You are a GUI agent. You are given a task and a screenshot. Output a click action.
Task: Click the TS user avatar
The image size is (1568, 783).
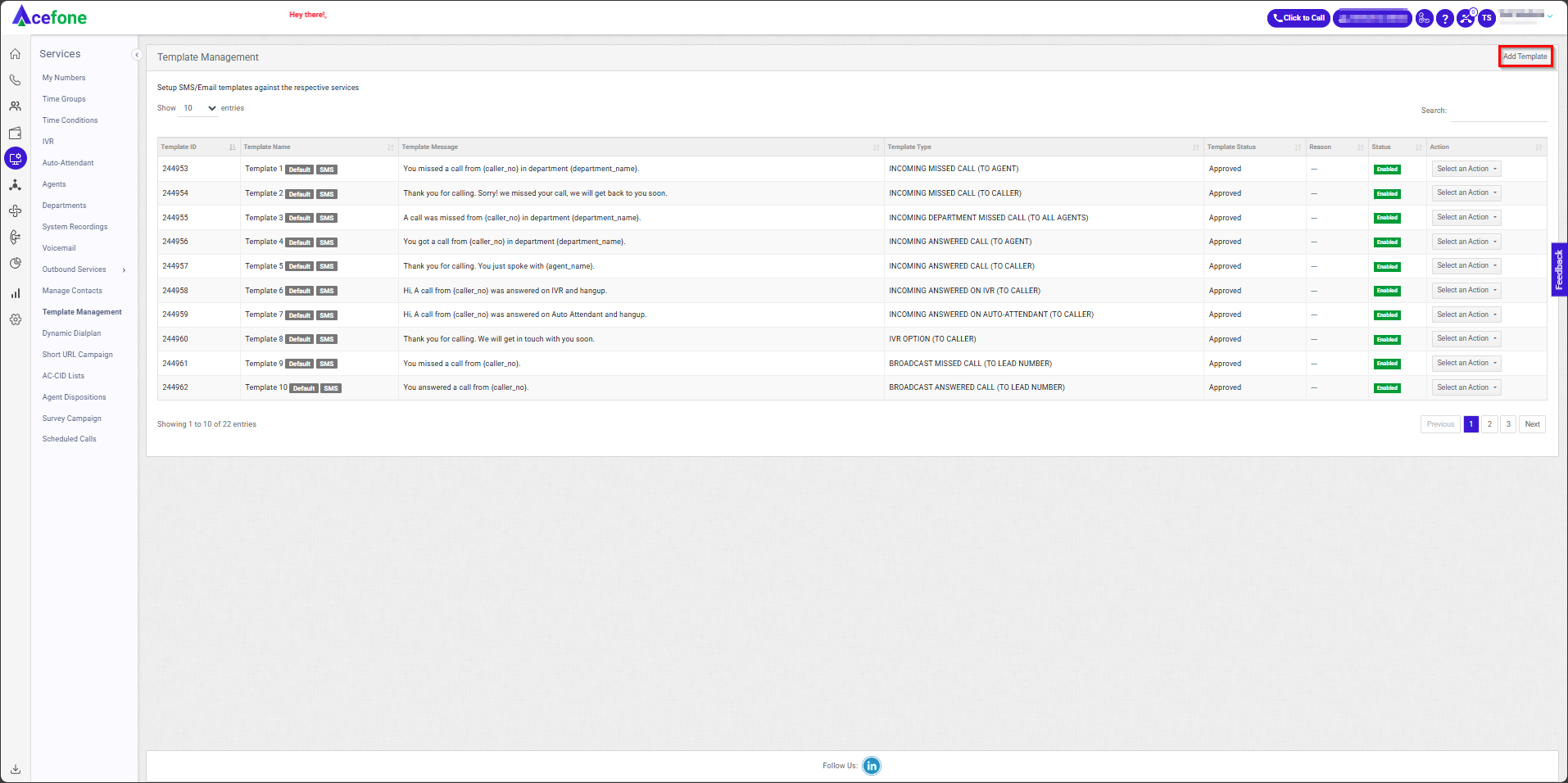1486,18
